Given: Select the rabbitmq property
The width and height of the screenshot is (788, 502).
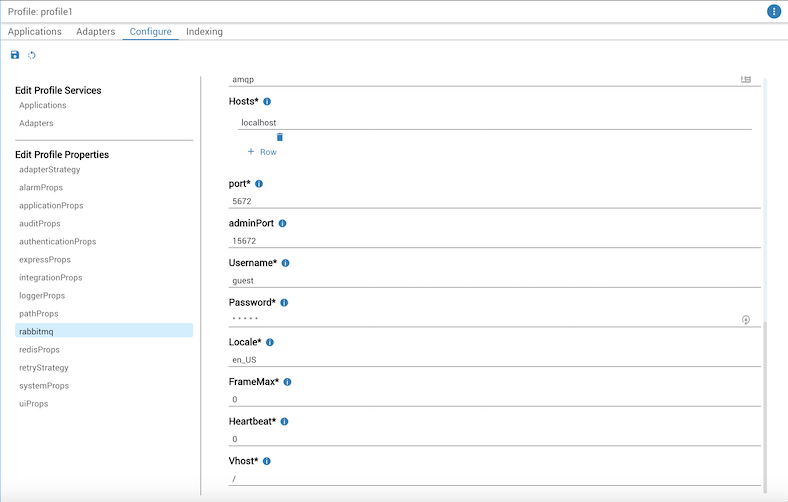Looking at the screenshot, I should pos(104,331).
